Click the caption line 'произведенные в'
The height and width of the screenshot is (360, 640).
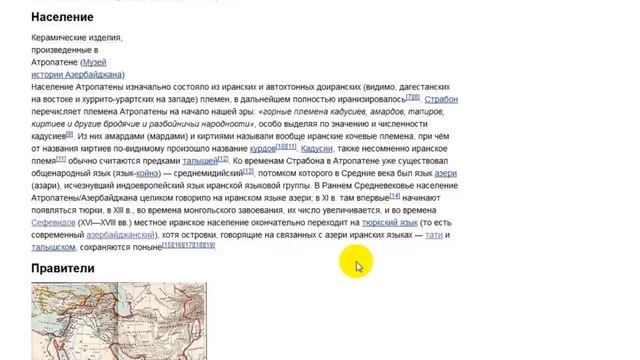pyautogui.click(x=64, y=50)
